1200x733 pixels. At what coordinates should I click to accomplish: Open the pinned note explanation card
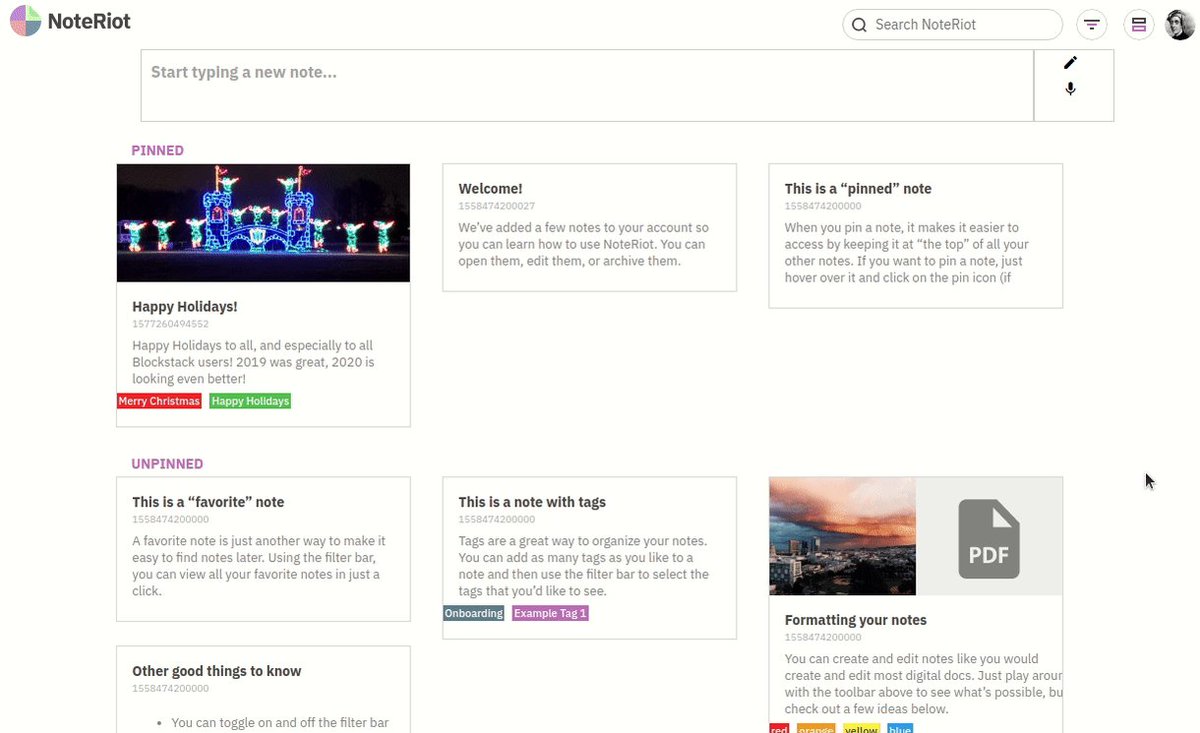(x=915, y=236)
